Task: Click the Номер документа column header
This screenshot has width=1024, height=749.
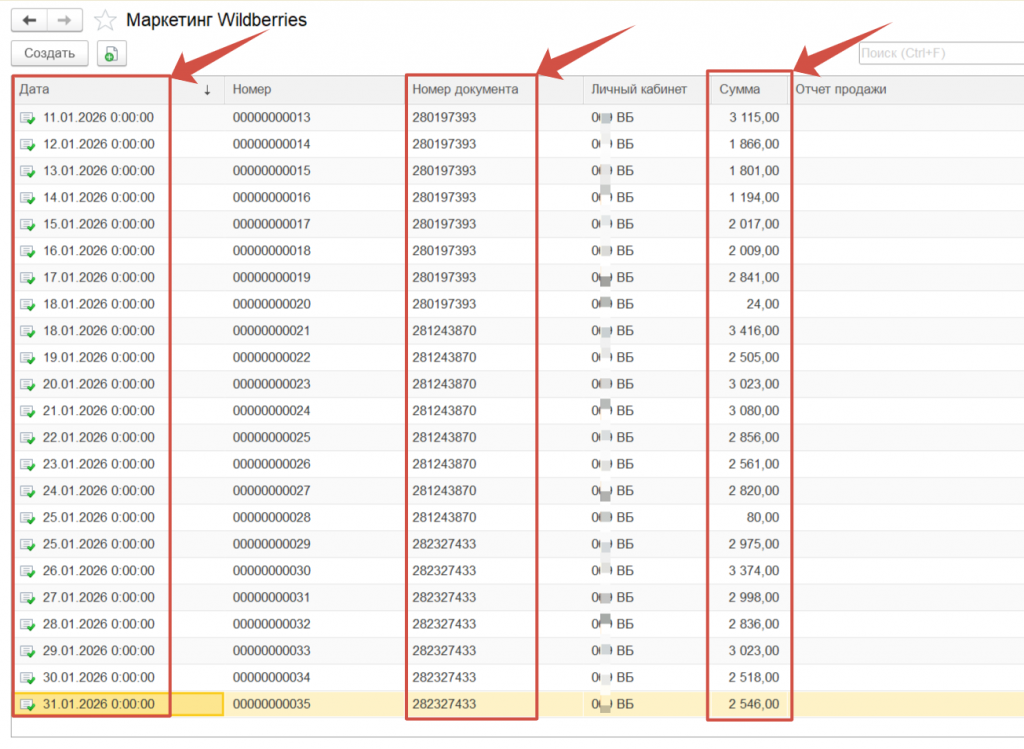Action: pyautogui.click(x=465, y=90)
